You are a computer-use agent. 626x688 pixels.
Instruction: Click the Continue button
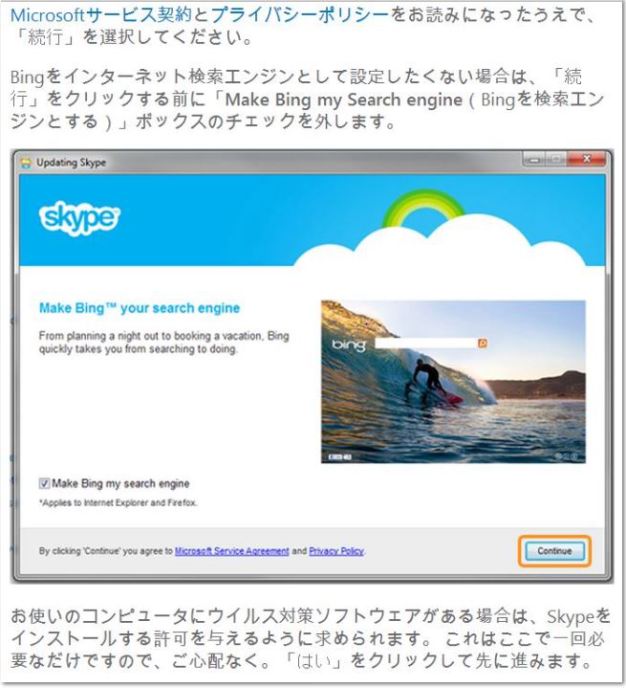(x=555, y=551)
